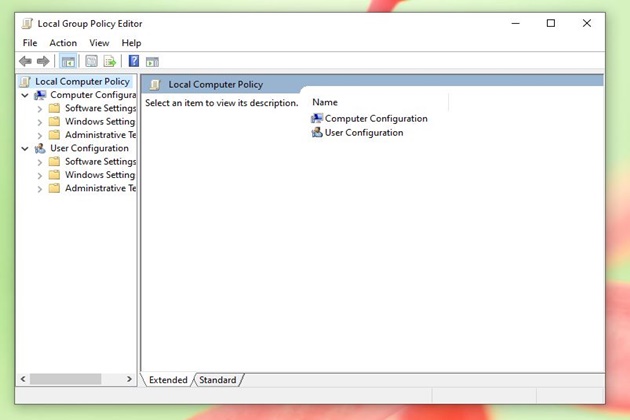Minimize the Local Group Policy Editor window
Screen dimensions: 630x420
click(x=515, y=23)
